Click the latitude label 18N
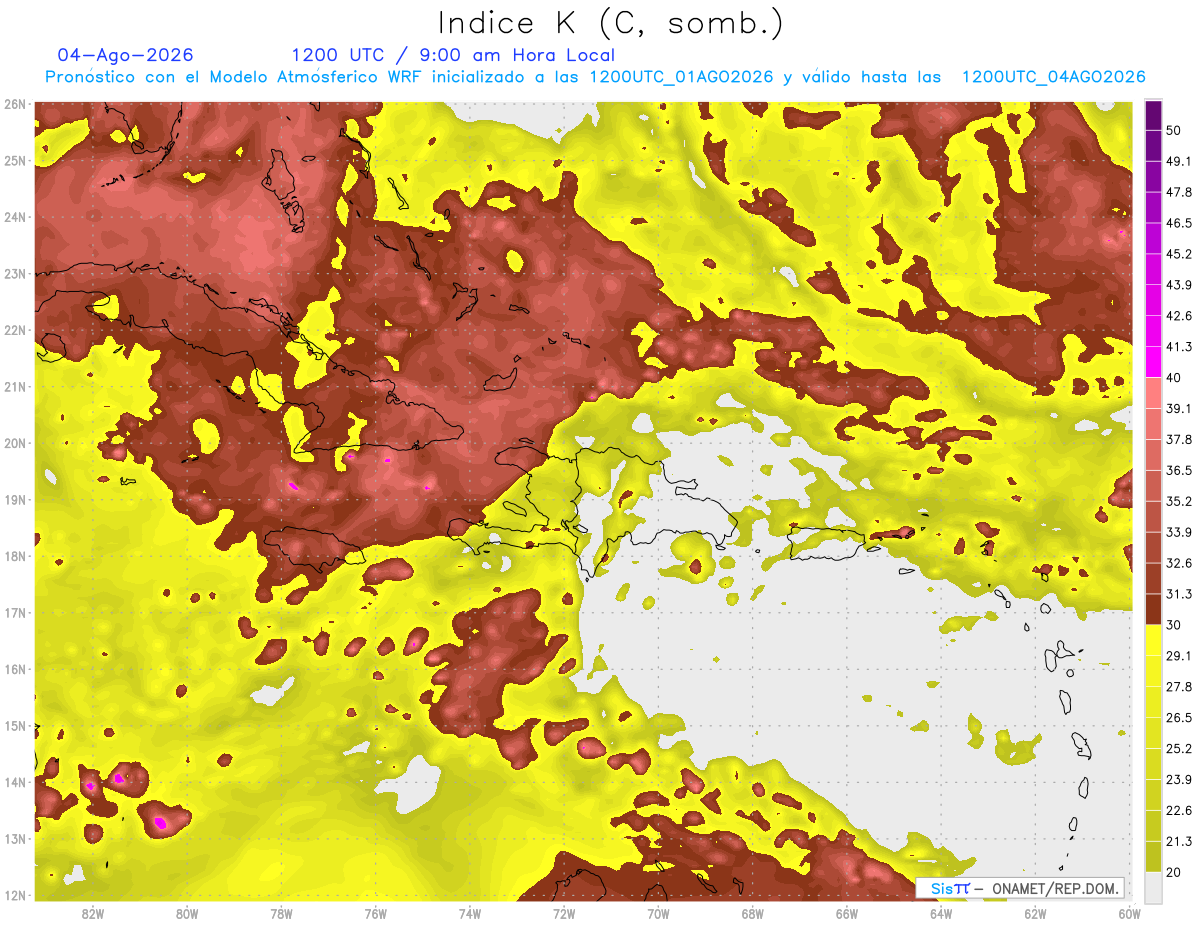Screen dimensions: 1200x927 15,556
